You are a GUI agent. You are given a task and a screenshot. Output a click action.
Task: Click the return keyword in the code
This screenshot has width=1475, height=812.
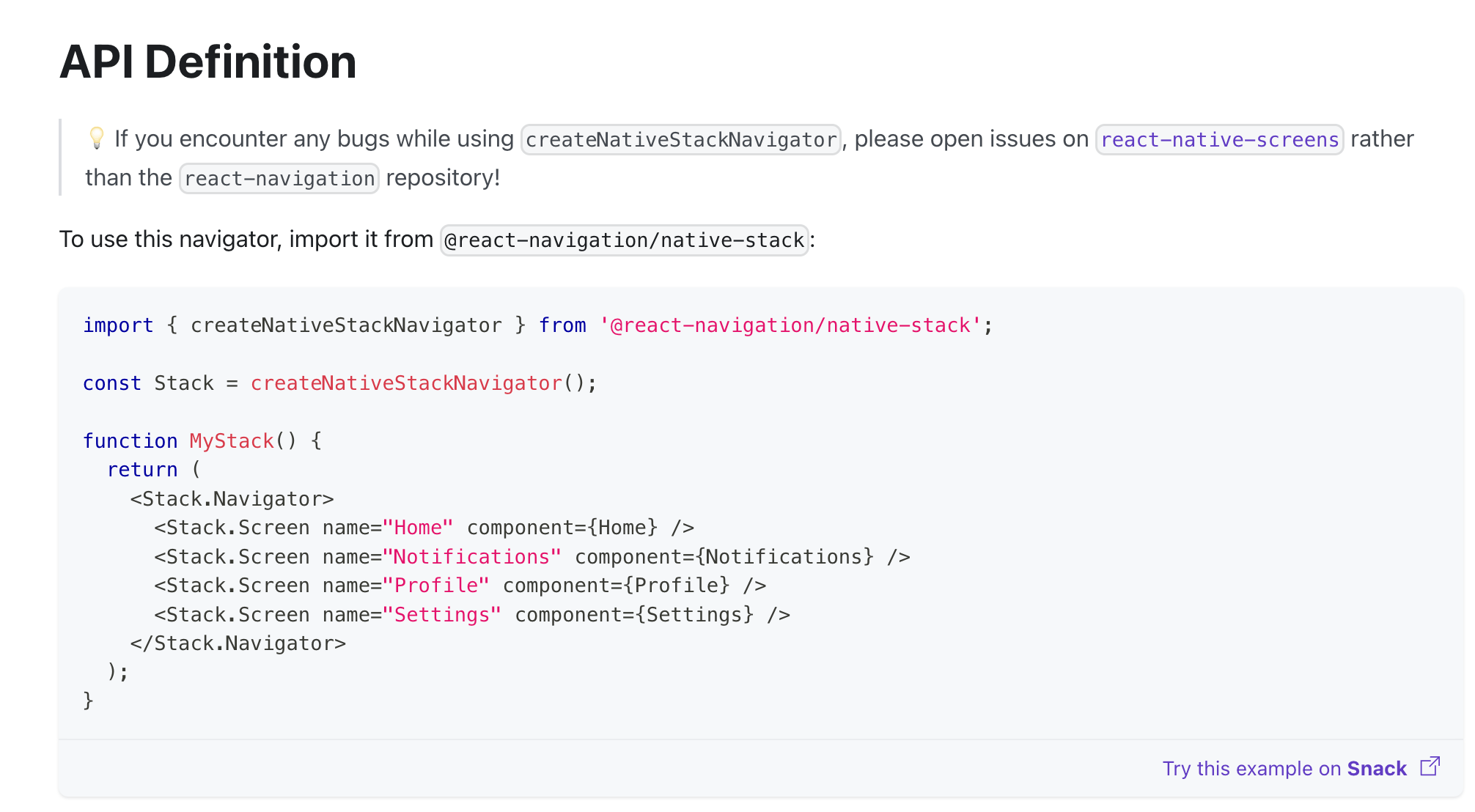coord(142,470)
